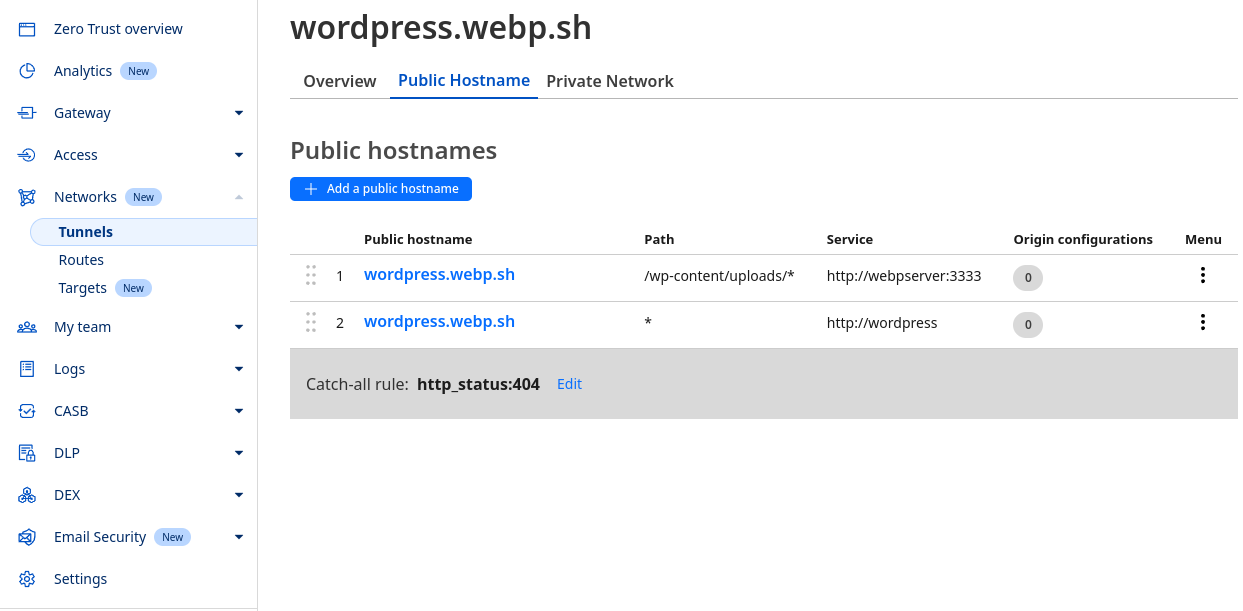
Task: Click the Gateway sidebar icon
Action: [26, 112]
